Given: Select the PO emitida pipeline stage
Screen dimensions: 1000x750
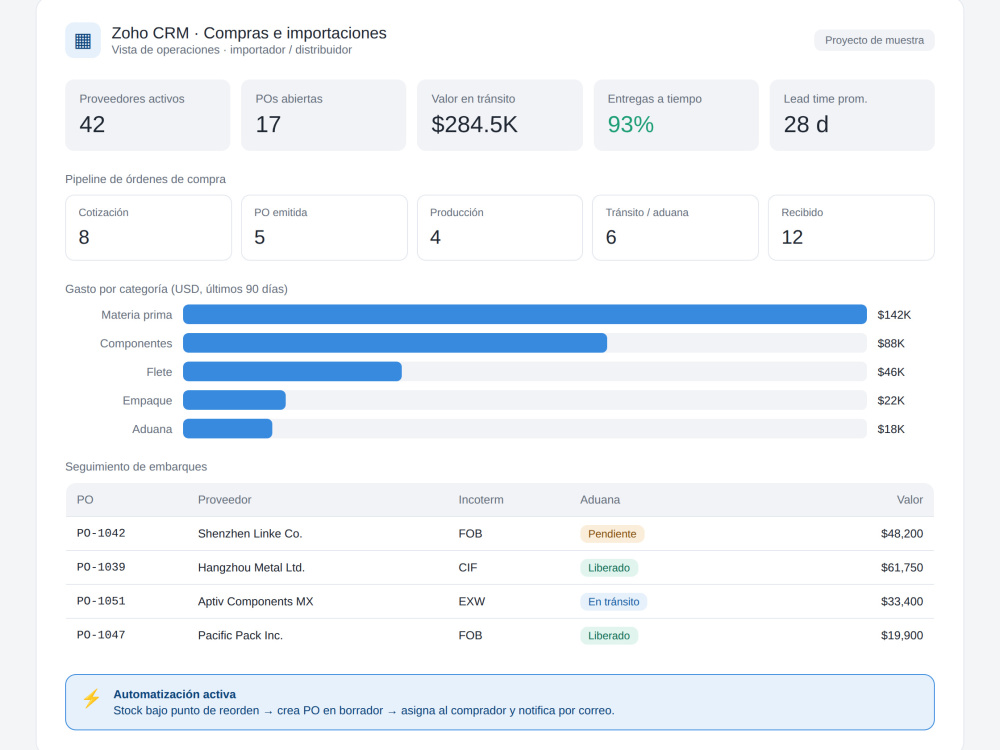Looking at the screenshot, I should click(x=324, y=228).
